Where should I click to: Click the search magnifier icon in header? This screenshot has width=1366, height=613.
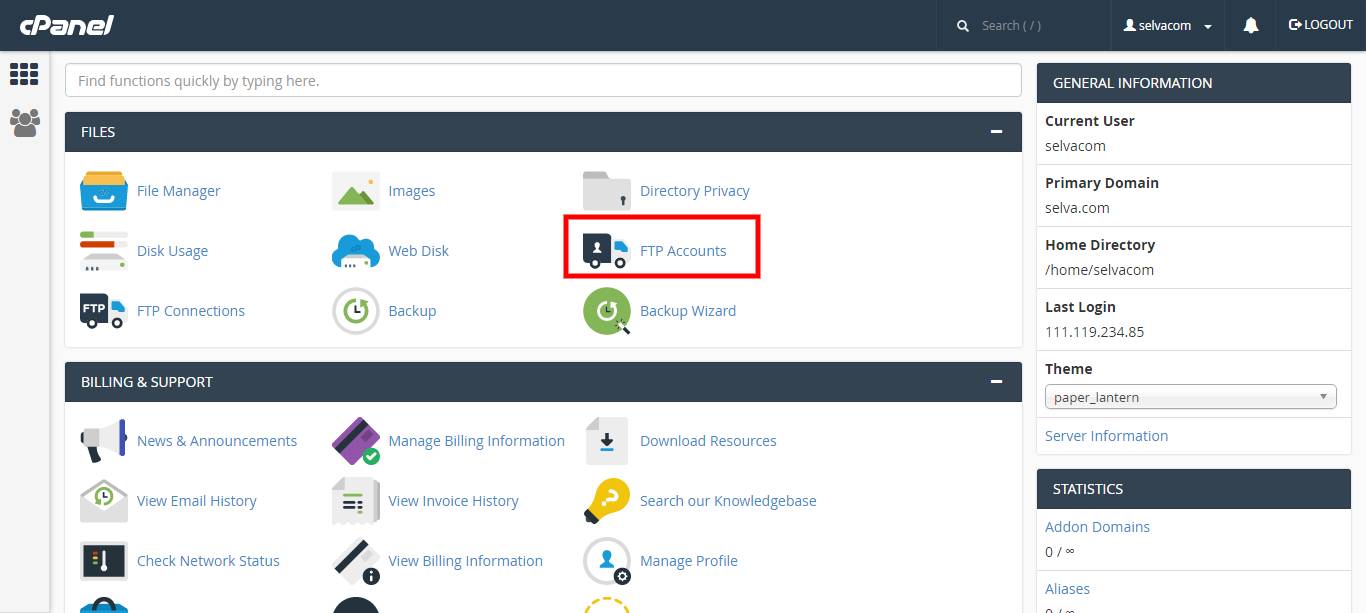point(963,26)
